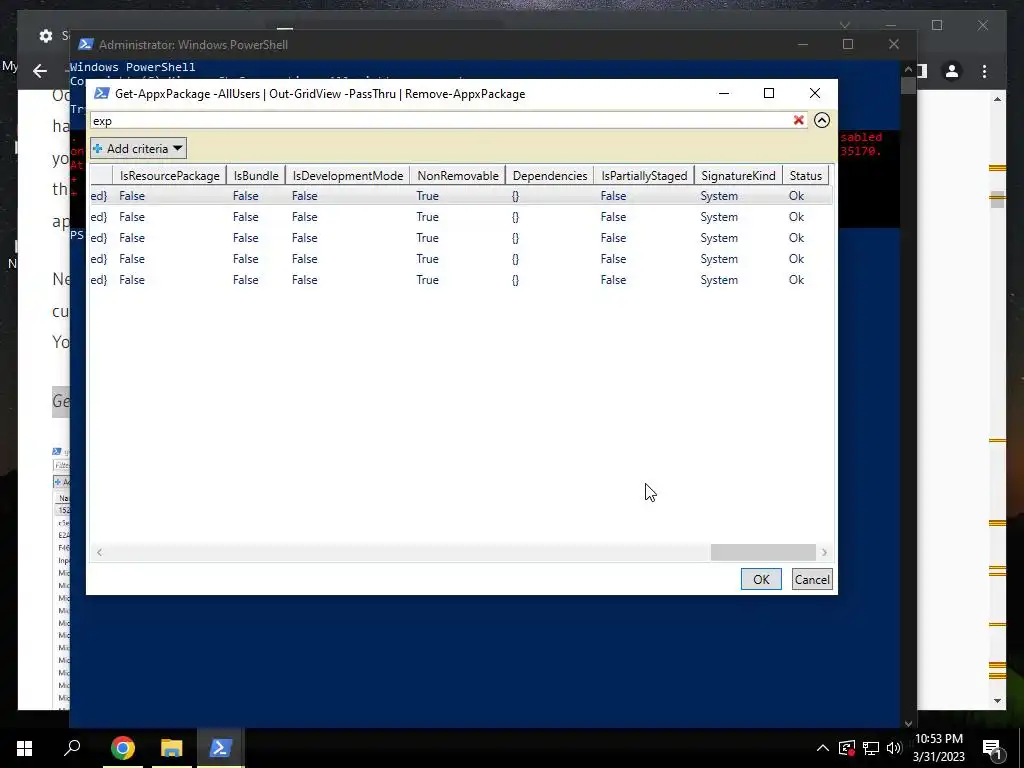The height and width of the screenshot is (768, 1024).
Task: Show hidden tray icons chevron
Action: click(822, 748)
